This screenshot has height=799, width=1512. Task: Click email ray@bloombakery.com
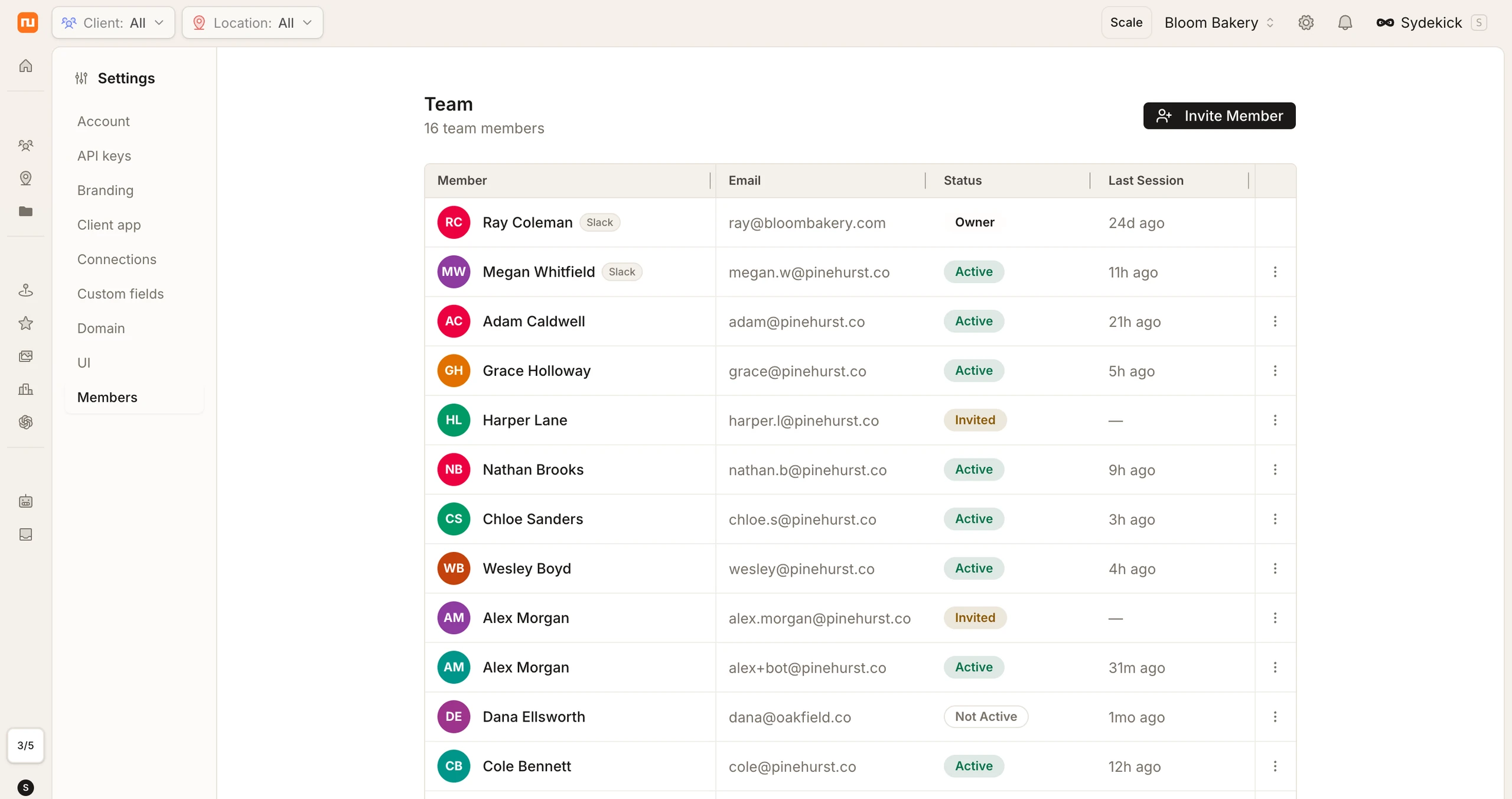point(807,223)
